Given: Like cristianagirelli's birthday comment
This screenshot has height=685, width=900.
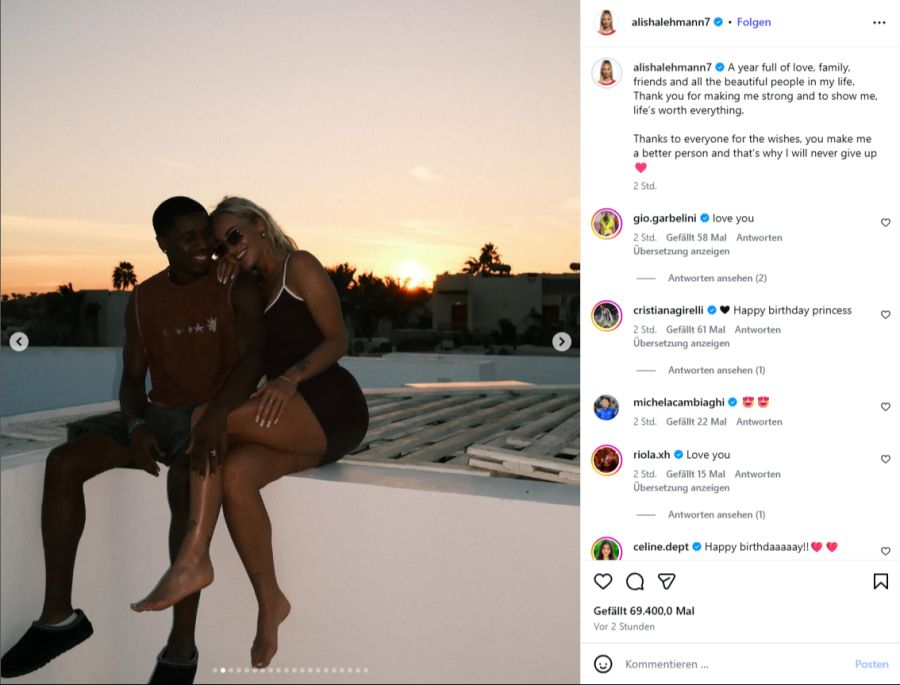Looking at the screenshot, I should [x=885, y=315].
